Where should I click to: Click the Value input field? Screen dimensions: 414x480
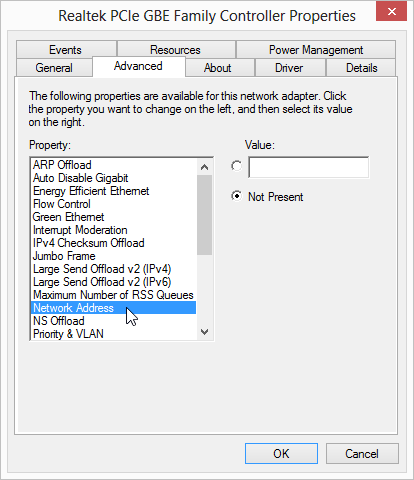point(309,167)
